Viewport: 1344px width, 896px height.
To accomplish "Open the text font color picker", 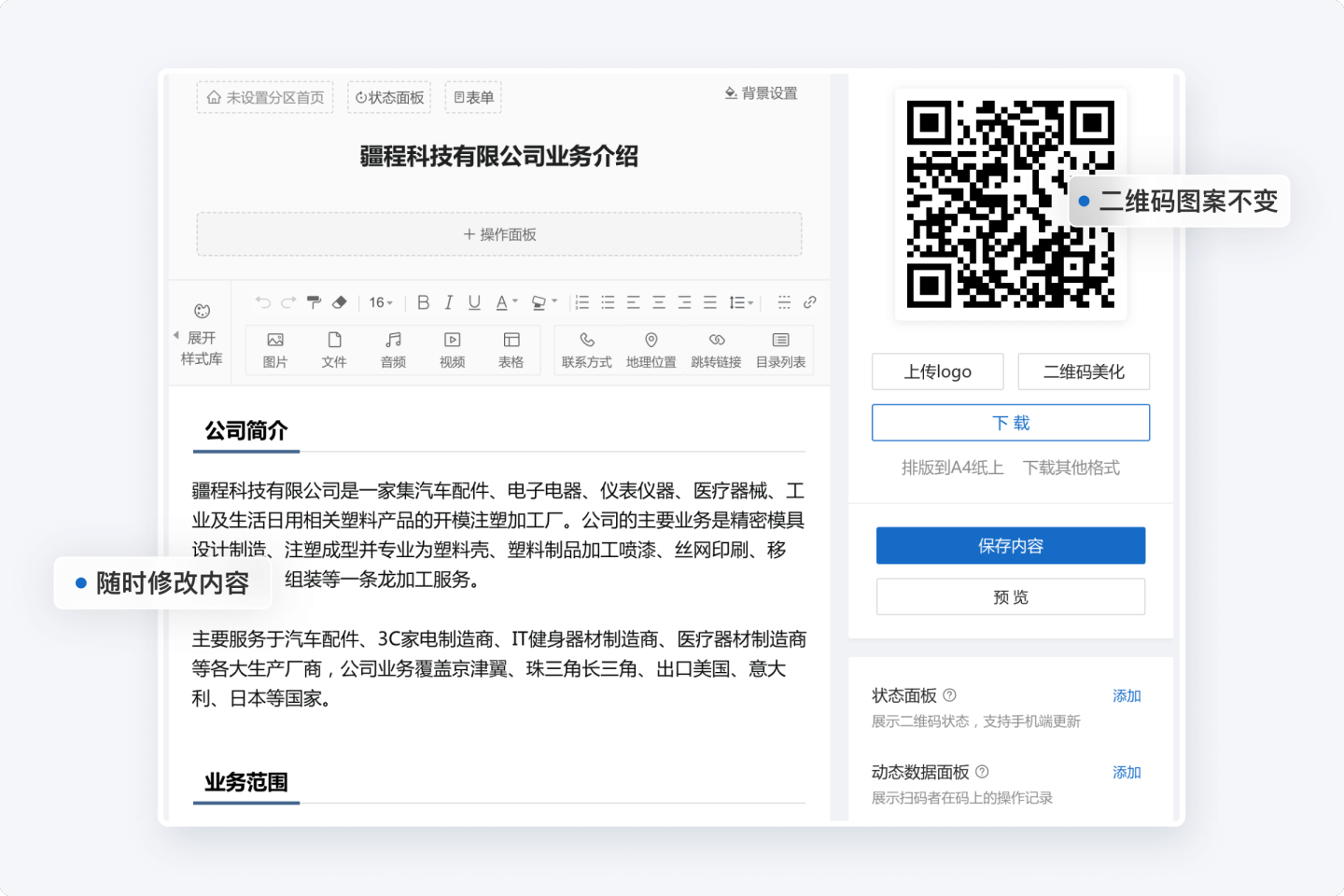I will pyautogui.click(x=506, y=302).
